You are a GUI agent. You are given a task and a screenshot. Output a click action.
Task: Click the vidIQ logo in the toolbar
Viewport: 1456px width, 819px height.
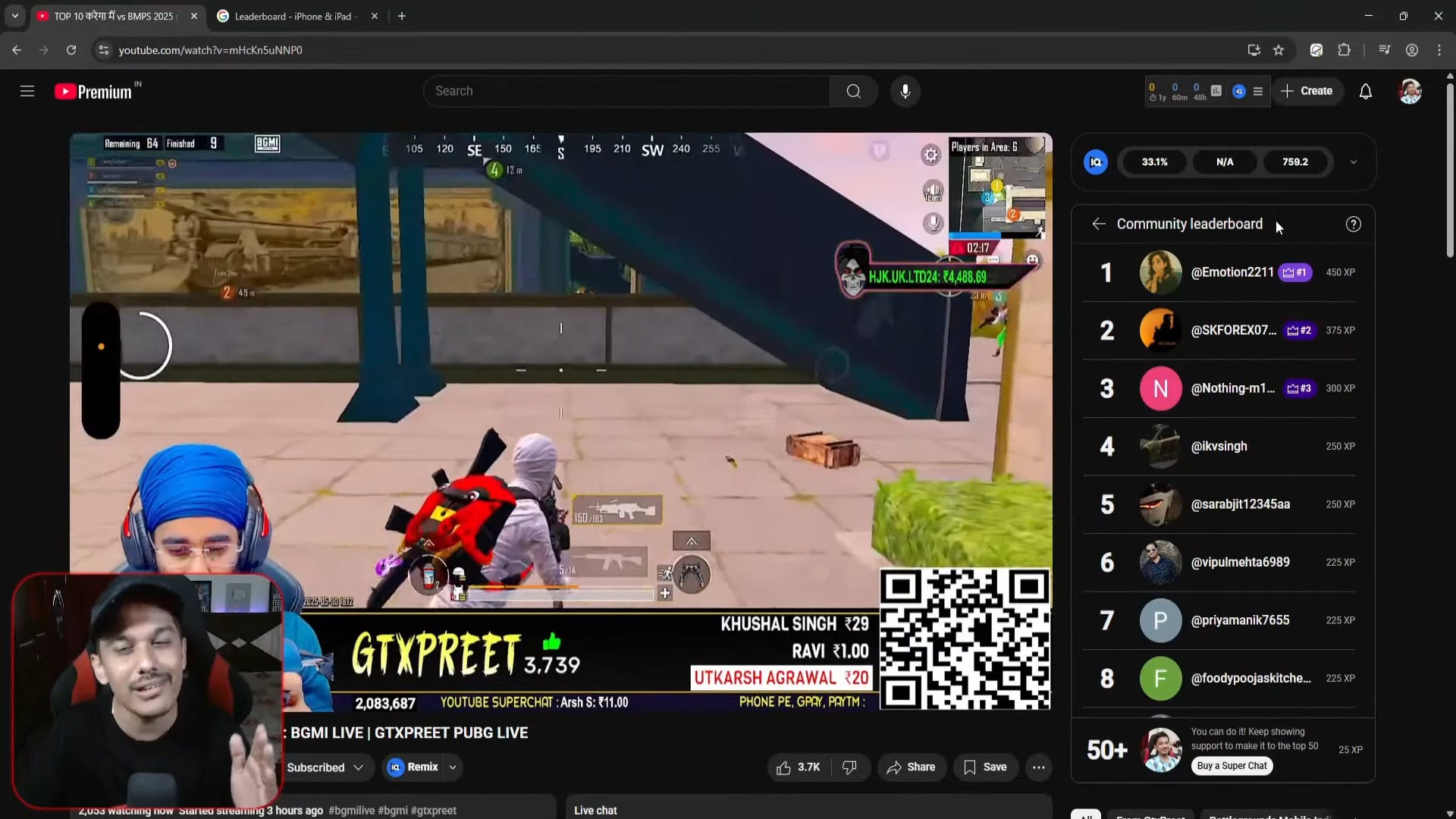(x=1239, y=91)
